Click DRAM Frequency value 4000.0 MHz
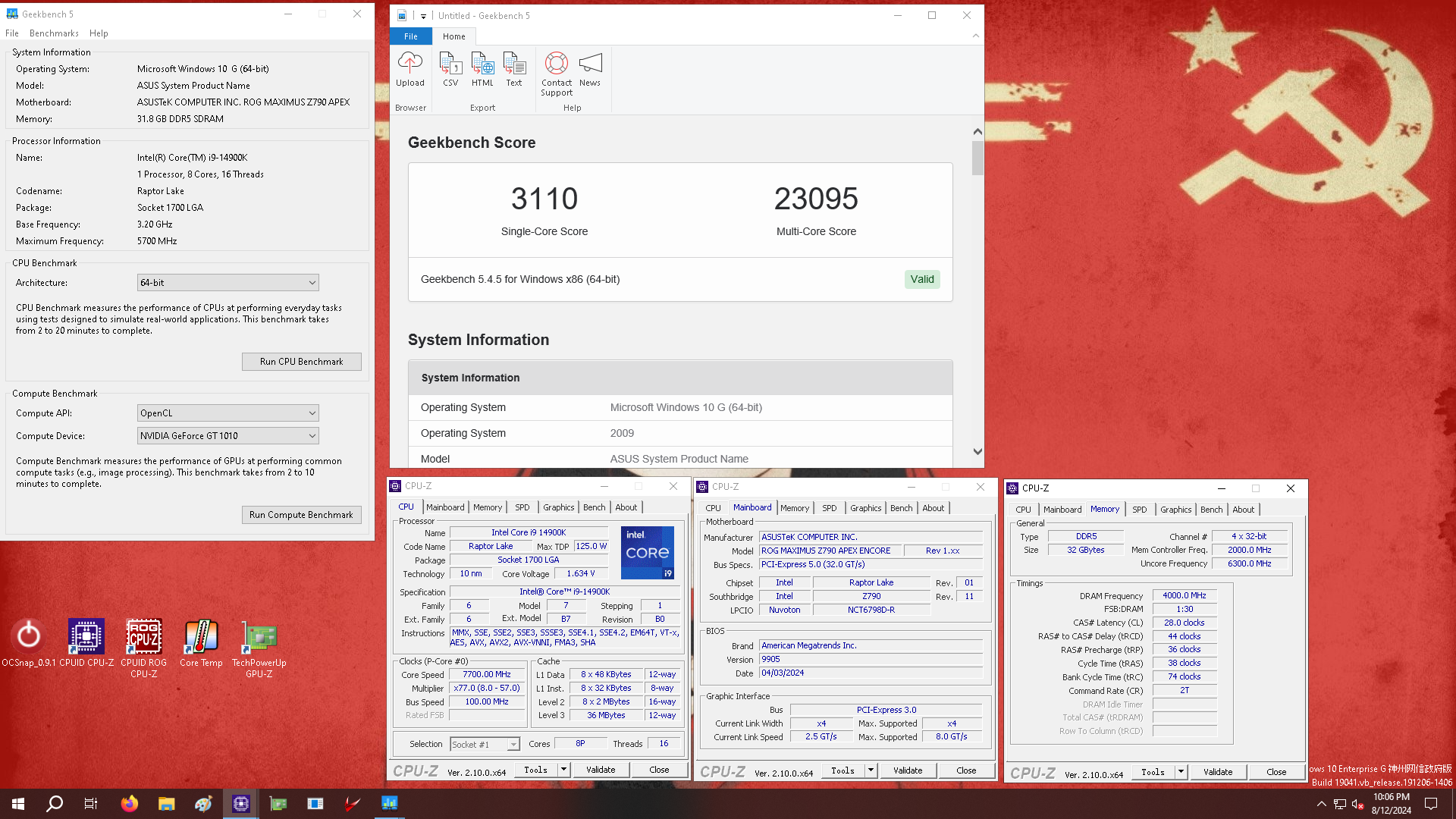This screenshot has height=819, width=1456. coord(1185,595)
